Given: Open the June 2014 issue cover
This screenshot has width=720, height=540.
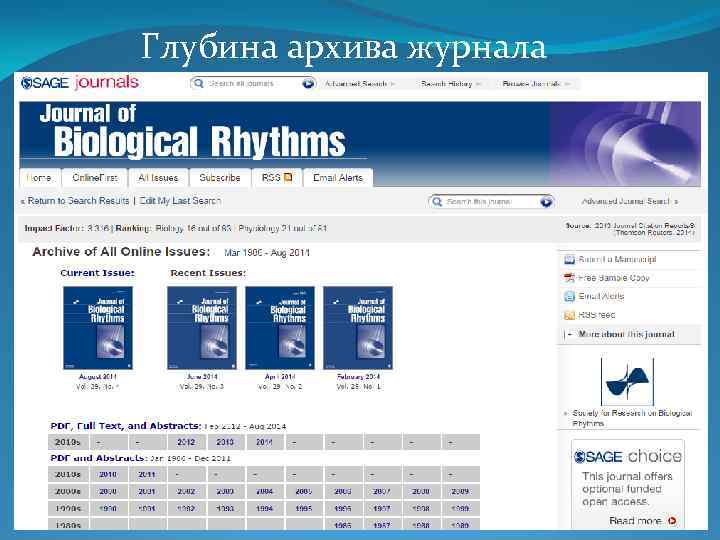Looking at the screenshot, I should point(202,328).
